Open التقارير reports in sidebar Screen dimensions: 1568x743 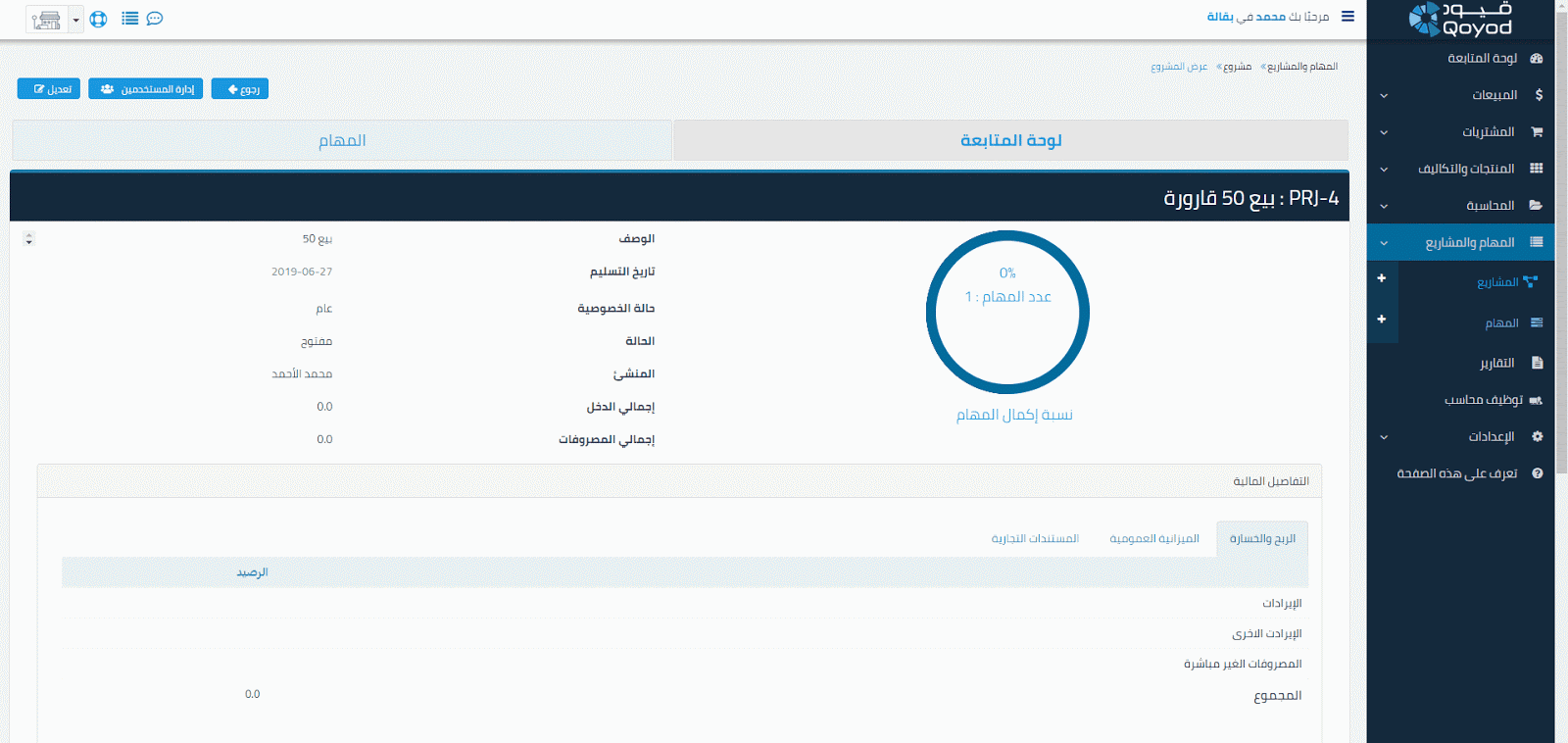[1496, 364]
